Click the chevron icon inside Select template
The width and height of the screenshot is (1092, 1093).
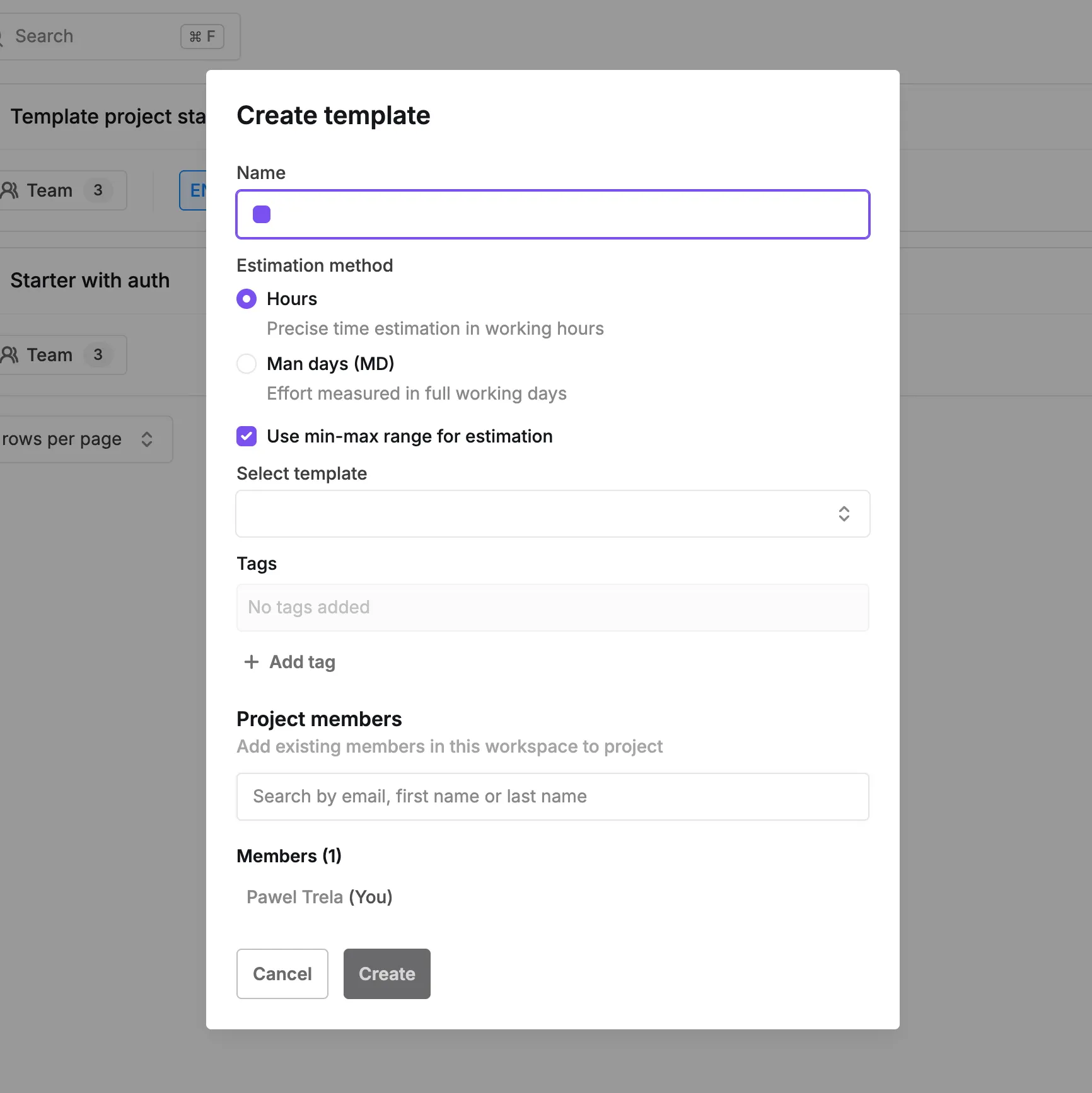[x=845, y=514]
